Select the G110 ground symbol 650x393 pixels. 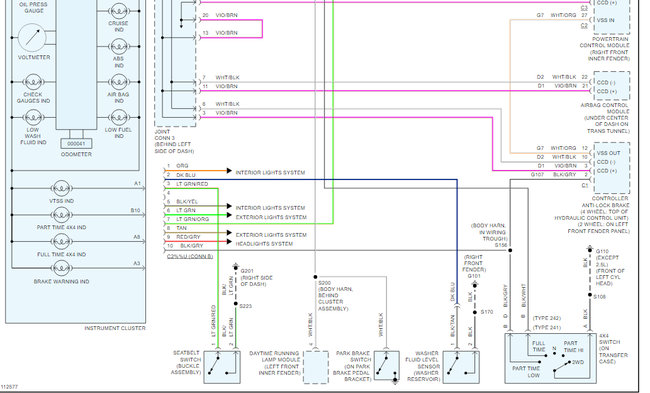point(590,248)
